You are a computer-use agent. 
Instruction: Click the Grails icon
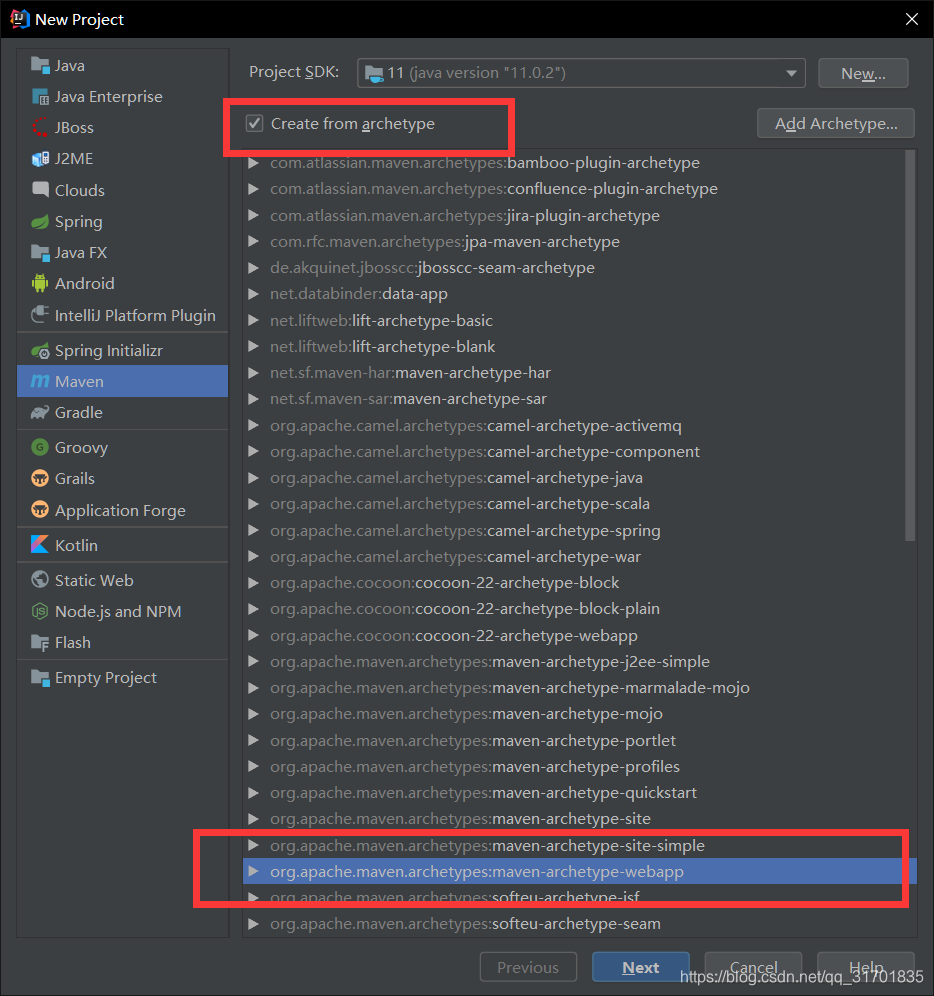40,478
